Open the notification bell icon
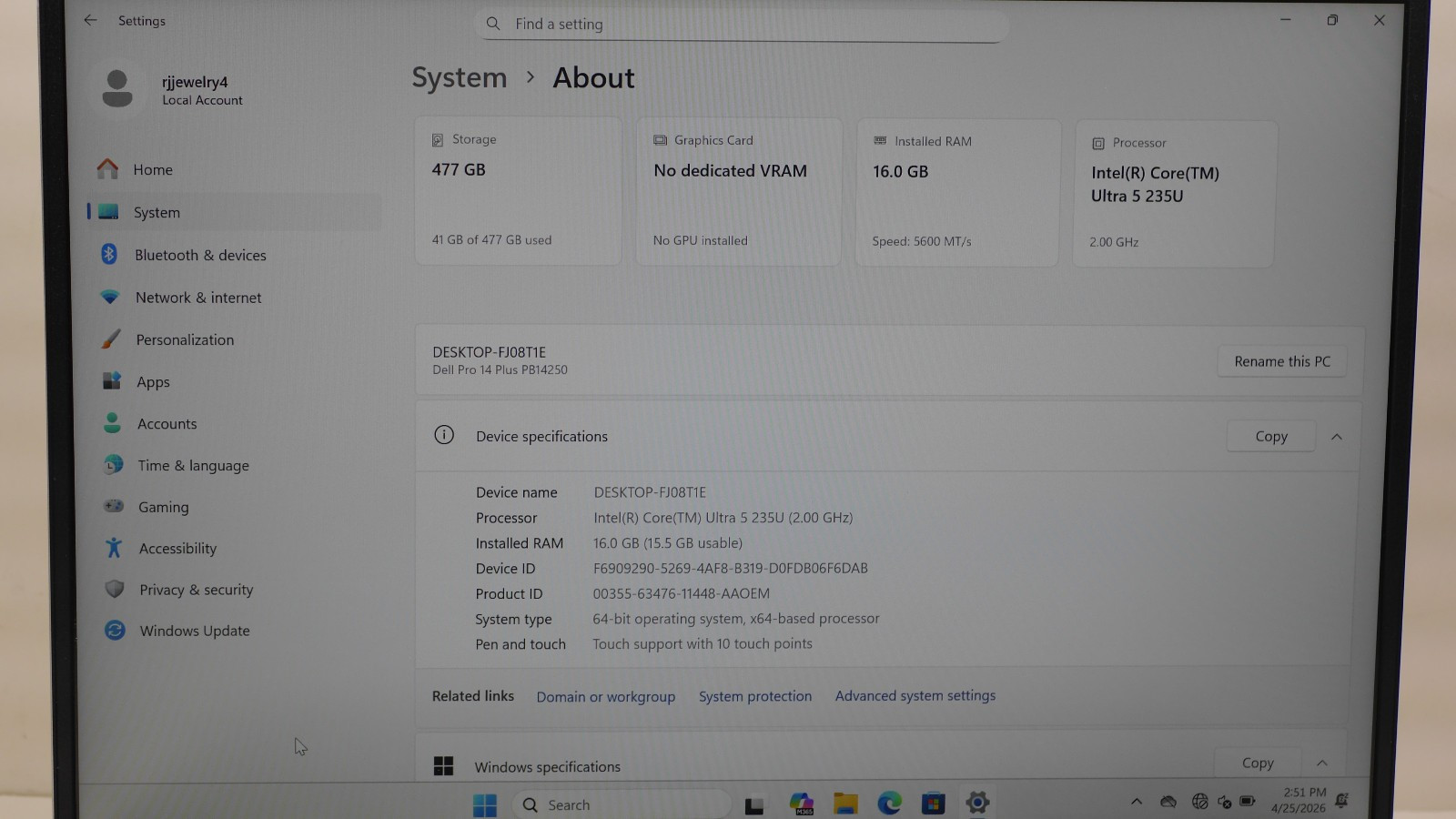This screenshot has width=1456, height=819. click(x=1341, y=801)
